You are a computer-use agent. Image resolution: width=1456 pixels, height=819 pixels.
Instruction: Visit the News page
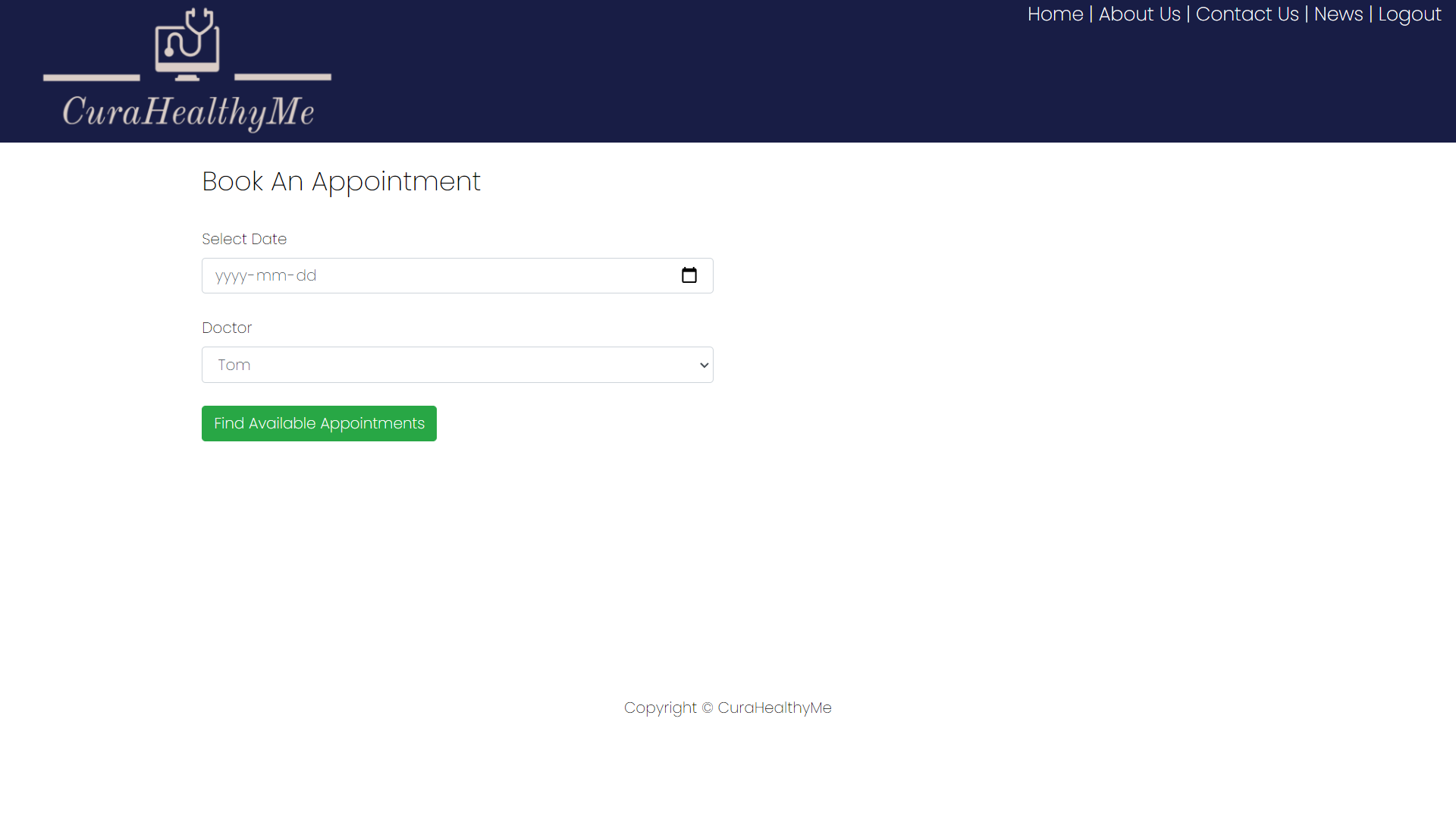click(x=1338, y=14)
